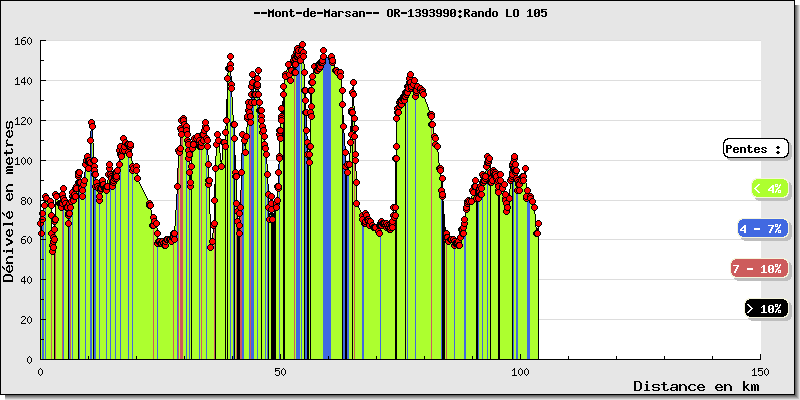Click the green "< 4%" legend swatch
Viewport: 800px width, 400px height.
point(769,188)
